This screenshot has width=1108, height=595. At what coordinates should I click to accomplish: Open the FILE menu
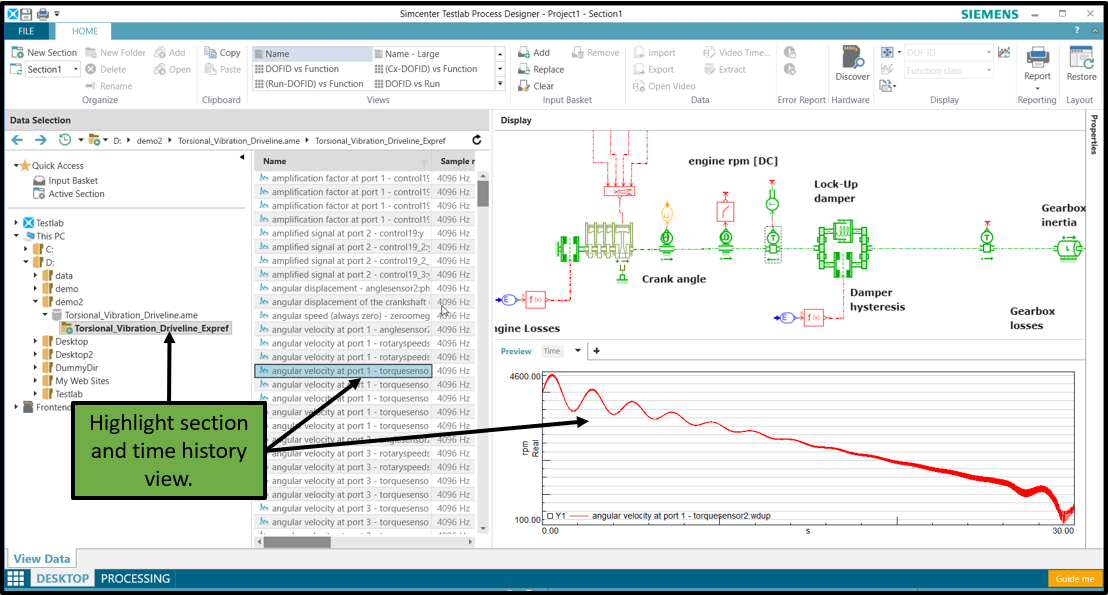[26, 31]
